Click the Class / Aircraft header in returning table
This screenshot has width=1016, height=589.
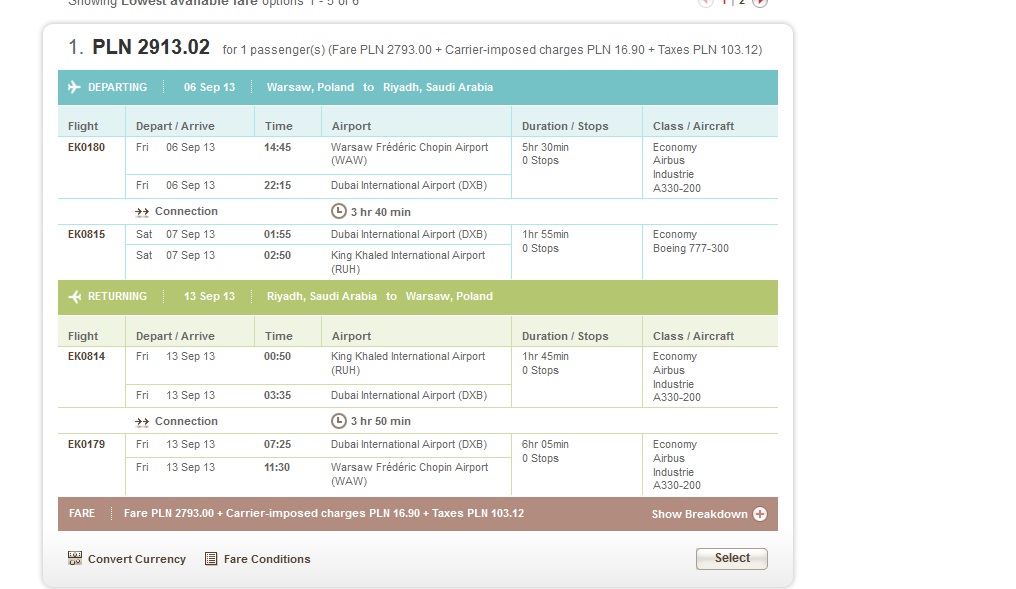[x=693, y=336]
